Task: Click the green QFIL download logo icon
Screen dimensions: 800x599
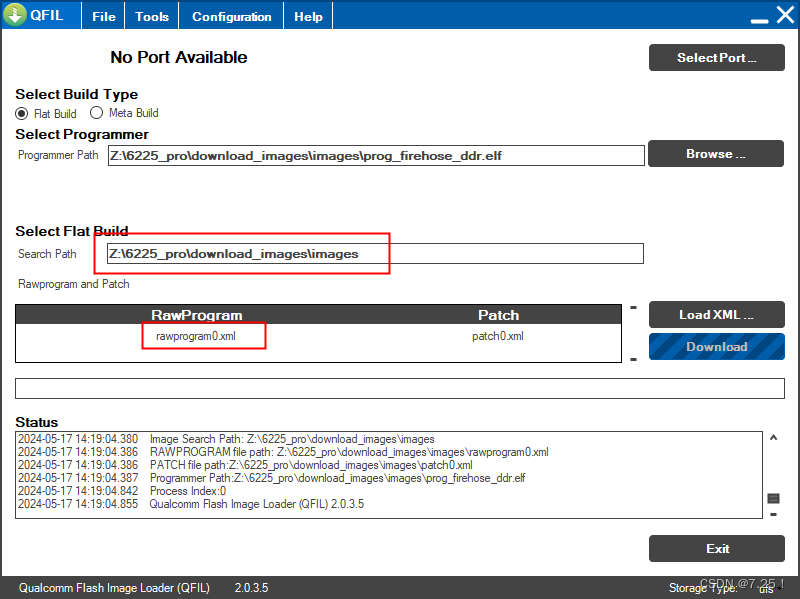Action: point(15,14)
